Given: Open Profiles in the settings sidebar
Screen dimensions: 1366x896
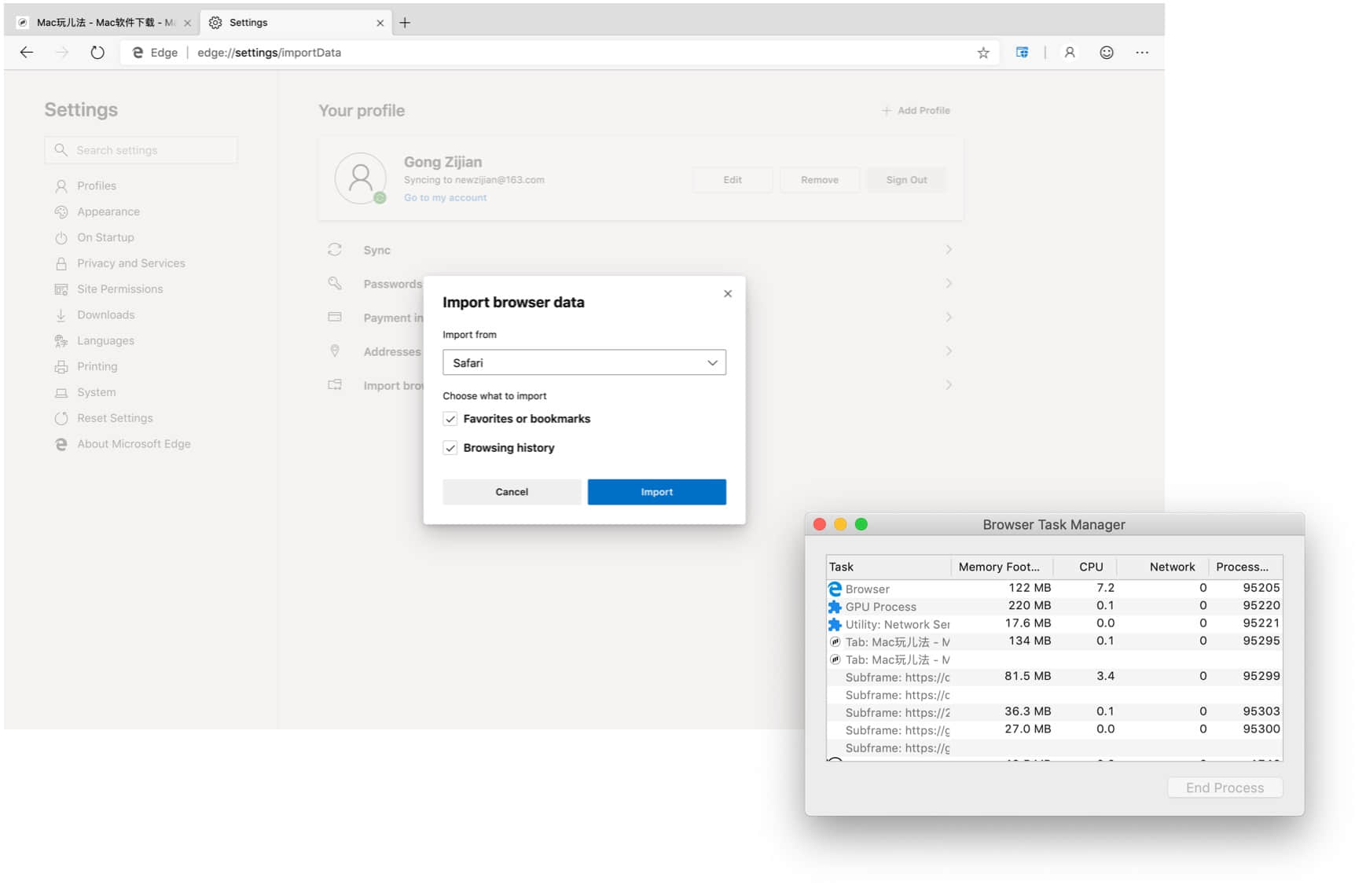Looking at the screenshot, I should click(86, 186).
